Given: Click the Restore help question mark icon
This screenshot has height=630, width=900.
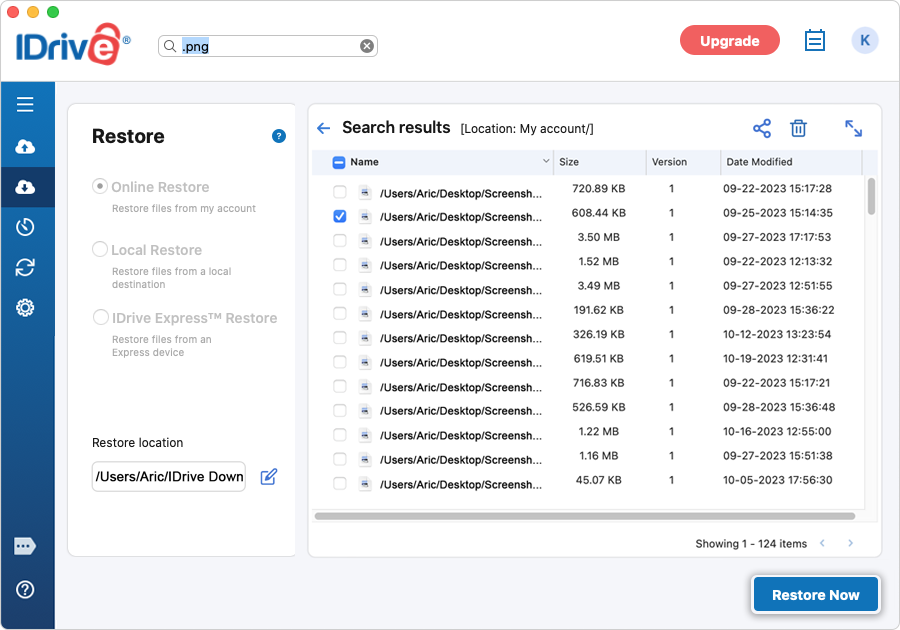Looking at the screenshot, I should pos(279,136).
